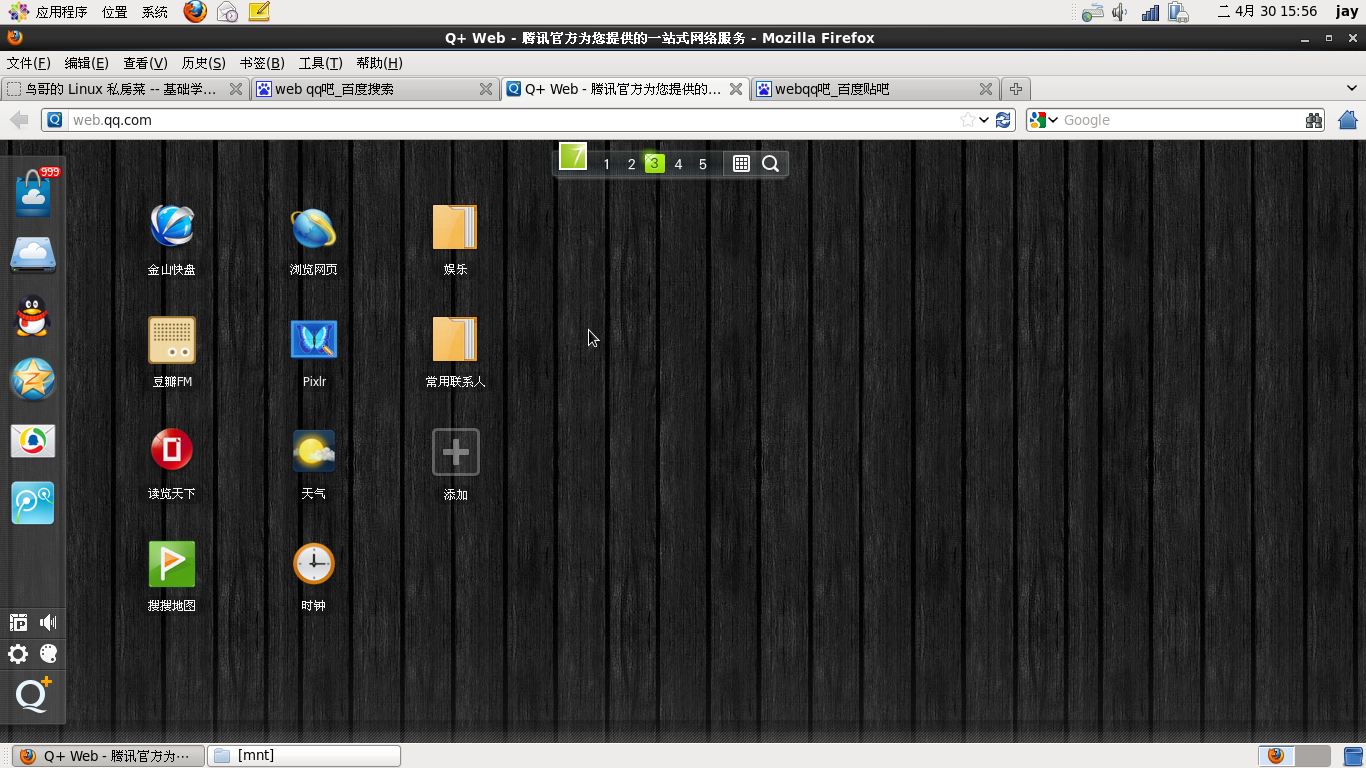Screen dimensions: 1366x768
Task: Click the Q+ logo start button
Action: pyautogui.click(x=33, y=695)
